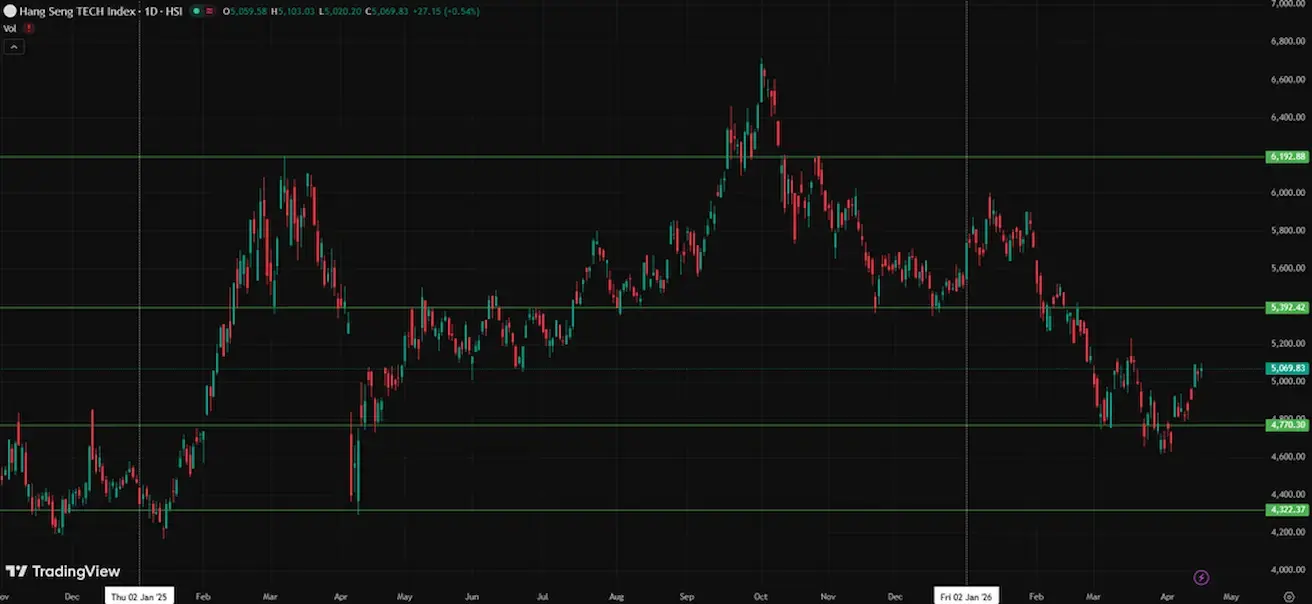Open chart settings gear icon
The height and width of the screenshot is (604, 1312).
click(x=1289, y=596)
